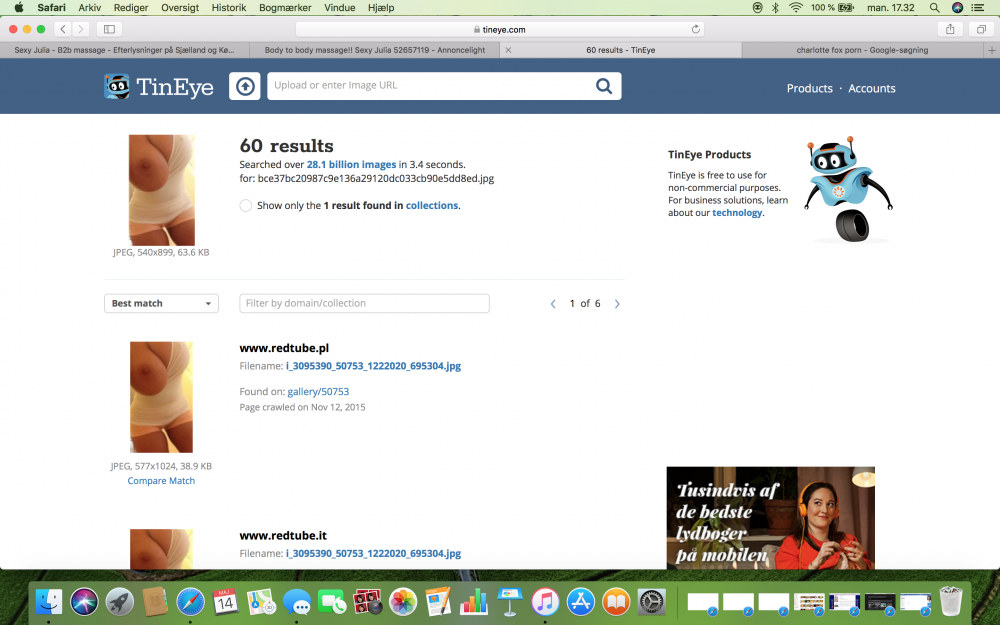Switch to the Annoncelight tab
The width and height of the screenshot is (1000, 625).
pyautogui.click(x=374, y=50)
